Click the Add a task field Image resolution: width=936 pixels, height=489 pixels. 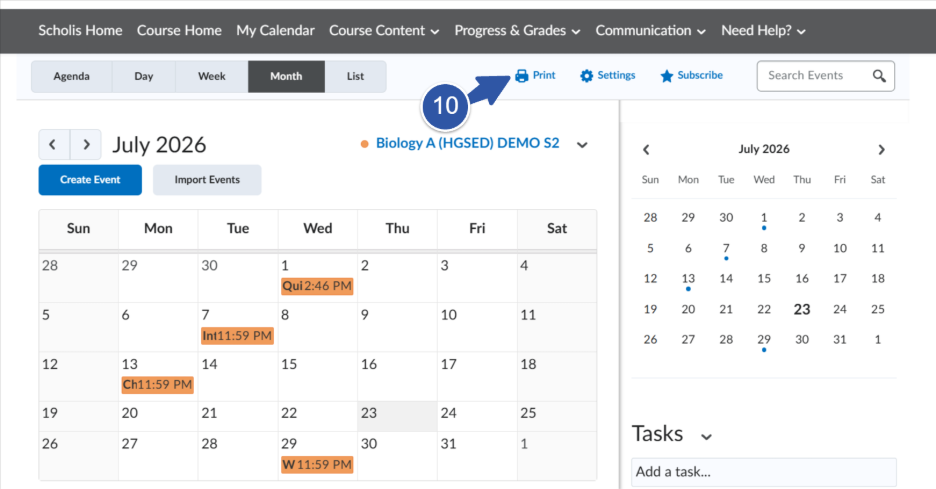pyautogui.click(x=763, y=472)
